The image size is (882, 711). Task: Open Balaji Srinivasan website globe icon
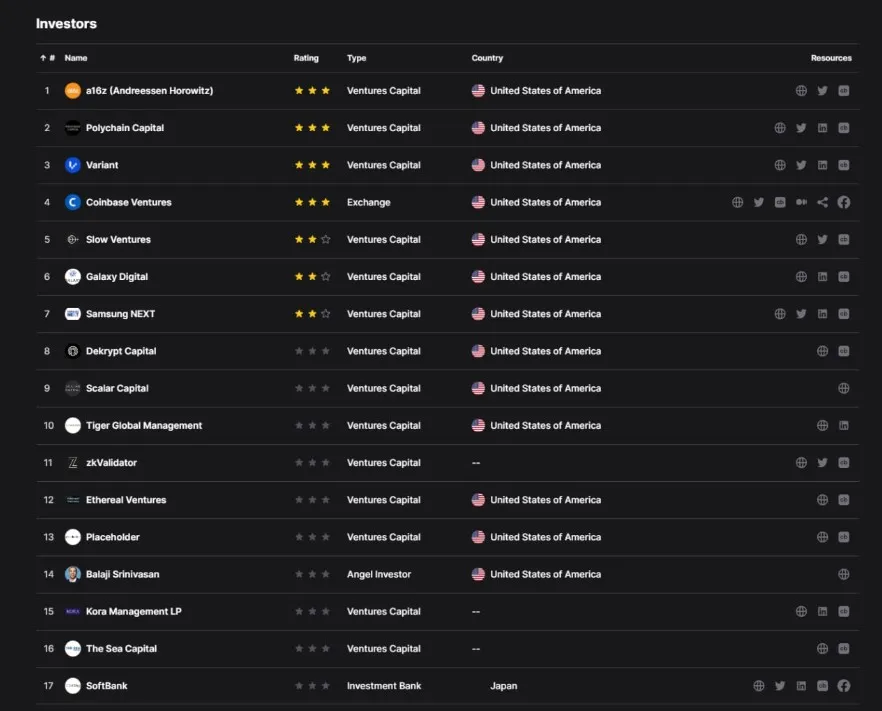(844, 574)
